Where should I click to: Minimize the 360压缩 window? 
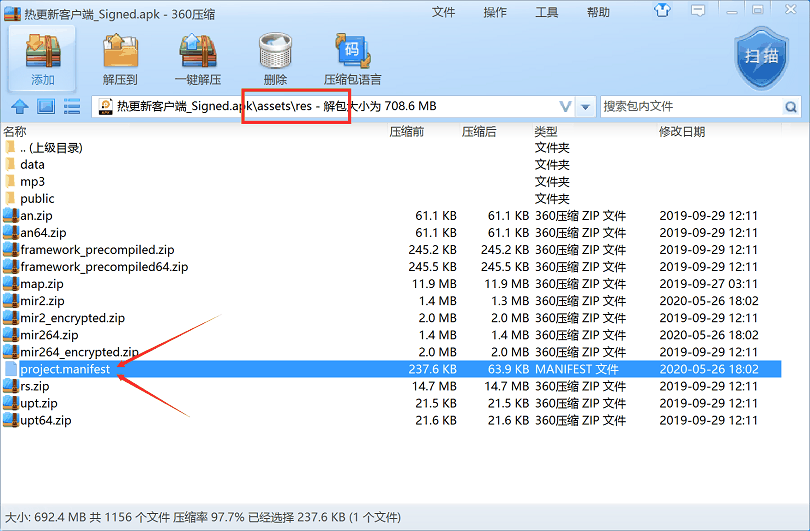pyautogui.click(x=731, y=11)
